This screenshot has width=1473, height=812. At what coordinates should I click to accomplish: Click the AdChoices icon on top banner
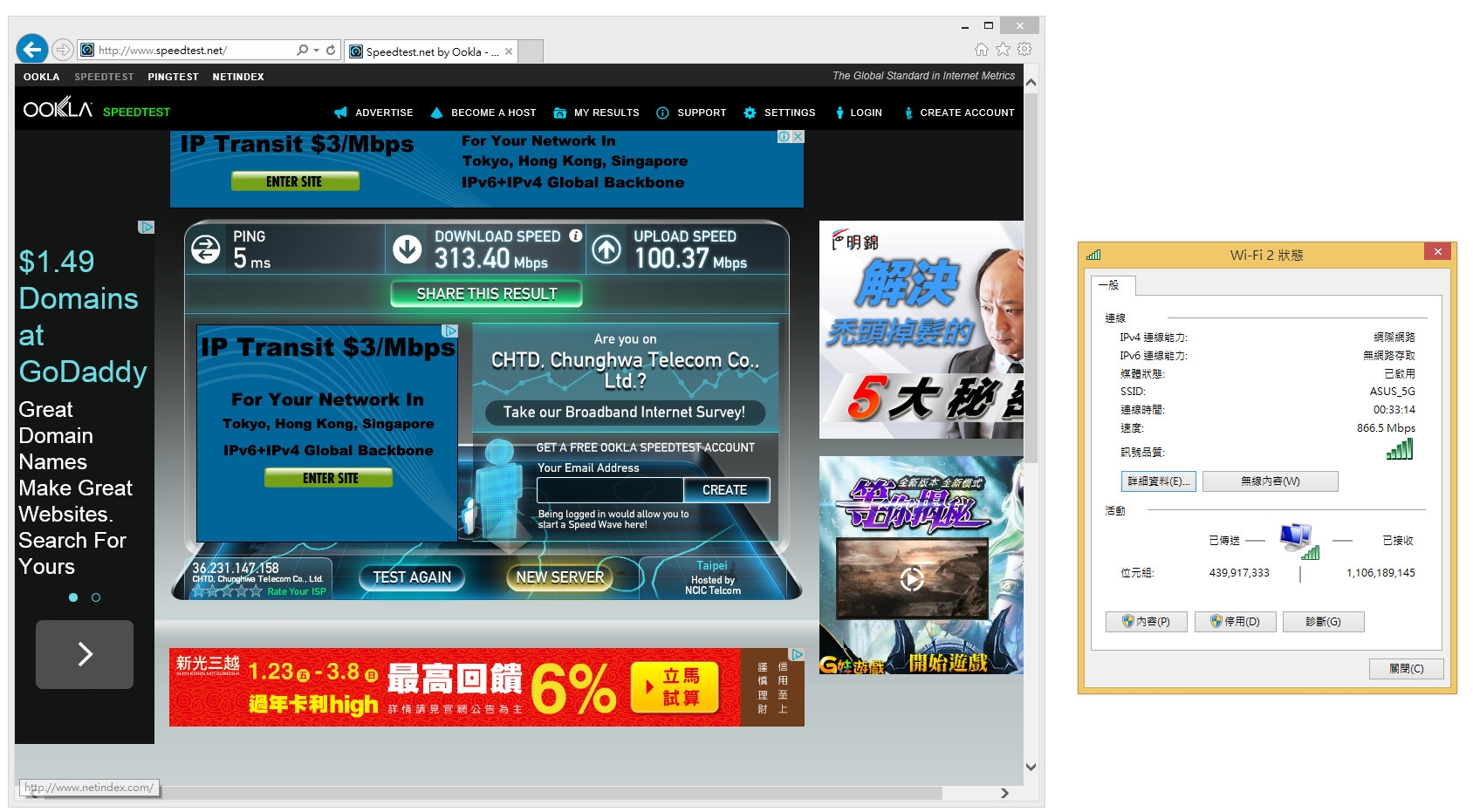[x=784, y=137]
